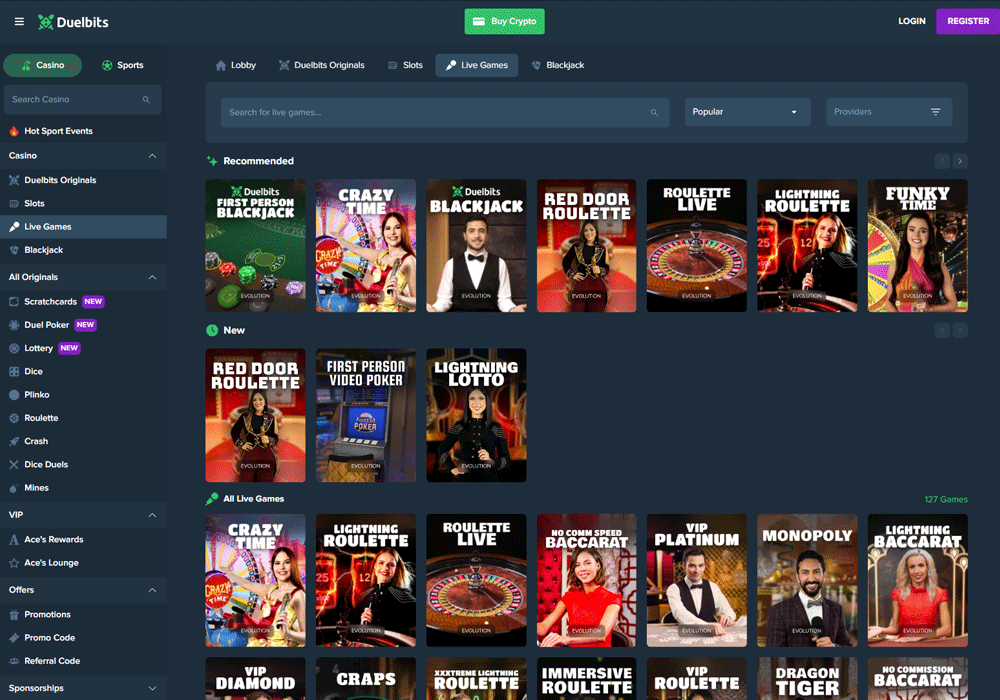Collapse the All Originals section
The height and width of the screenshot is (700, 1000).
pos(152,277)
